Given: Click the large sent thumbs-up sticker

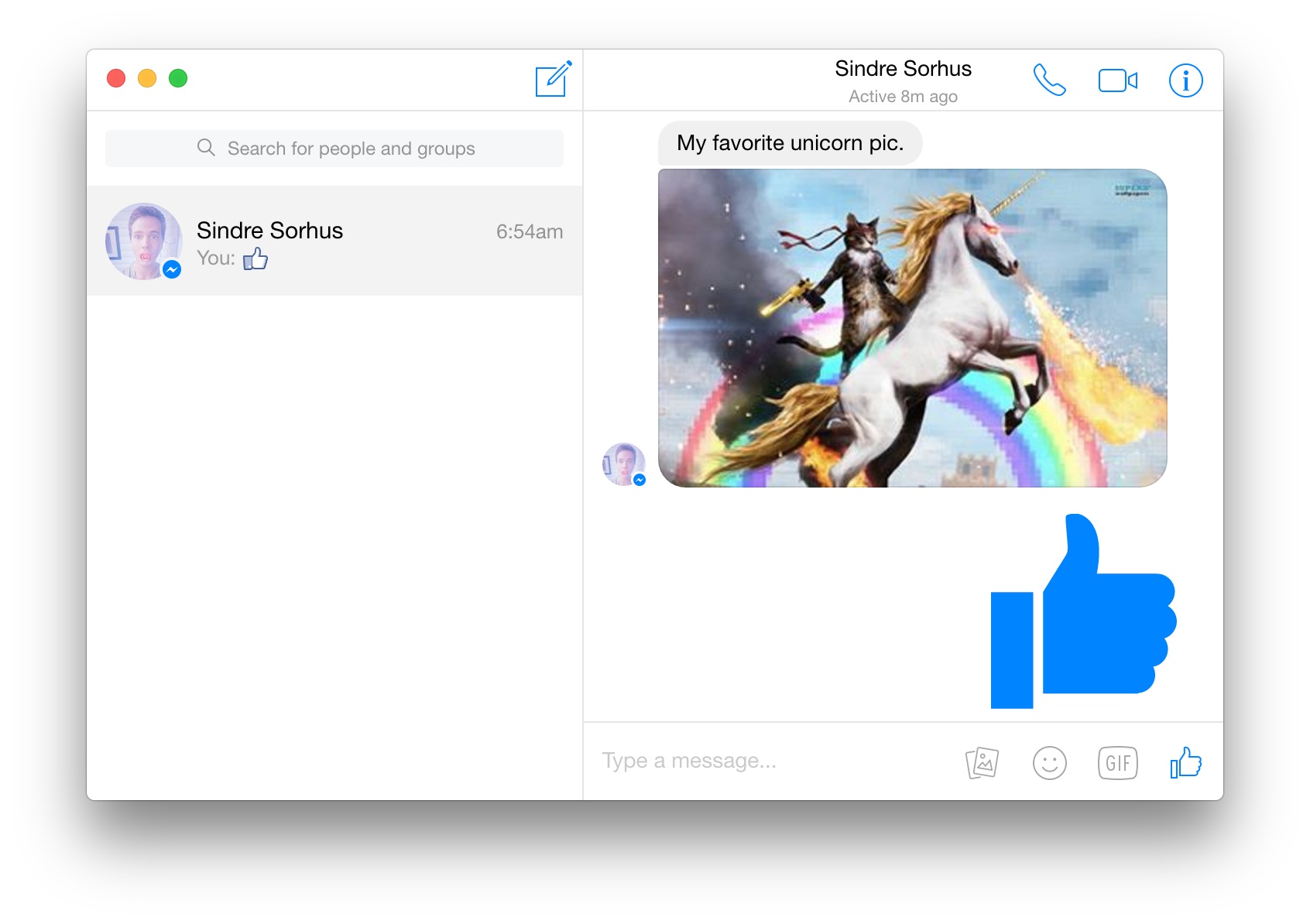Looking at the screenshot, I should click(1083, 611).
